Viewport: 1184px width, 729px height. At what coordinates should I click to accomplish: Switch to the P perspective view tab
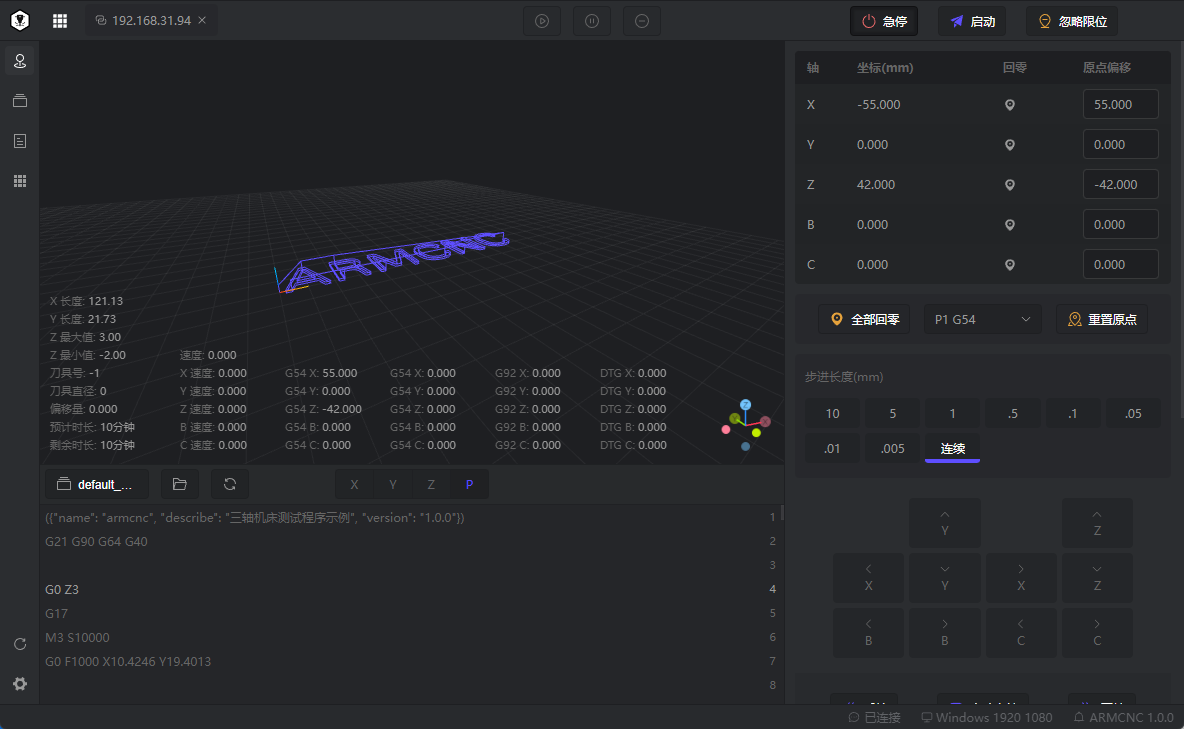(470, 485)
